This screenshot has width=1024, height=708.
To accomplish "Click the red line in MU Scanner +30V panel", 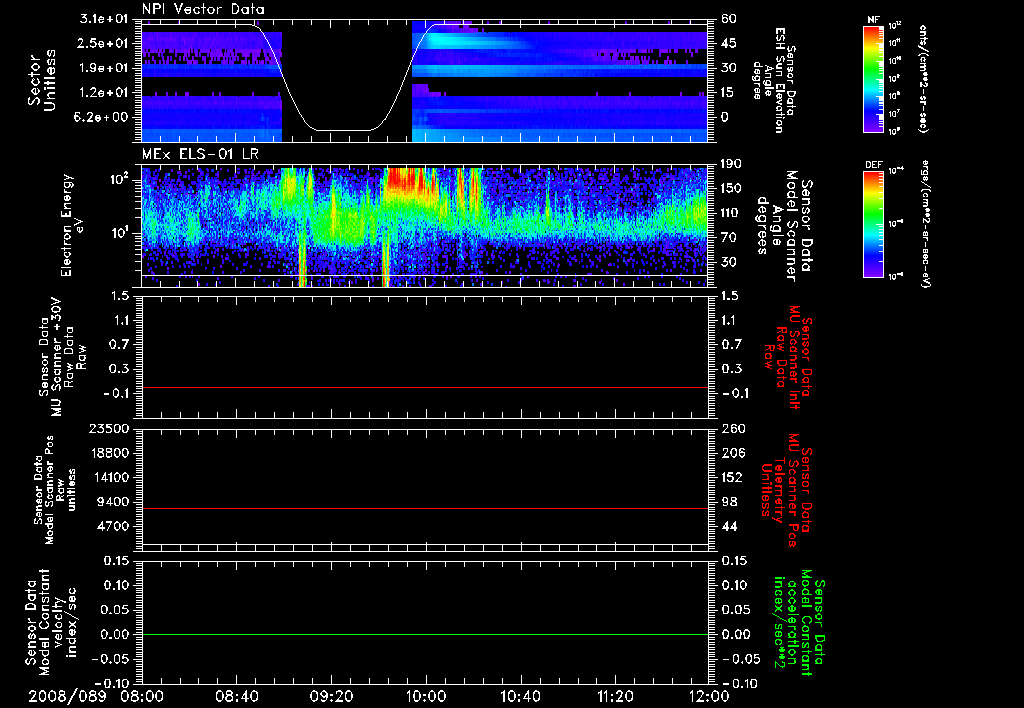I will pos(425,387).
